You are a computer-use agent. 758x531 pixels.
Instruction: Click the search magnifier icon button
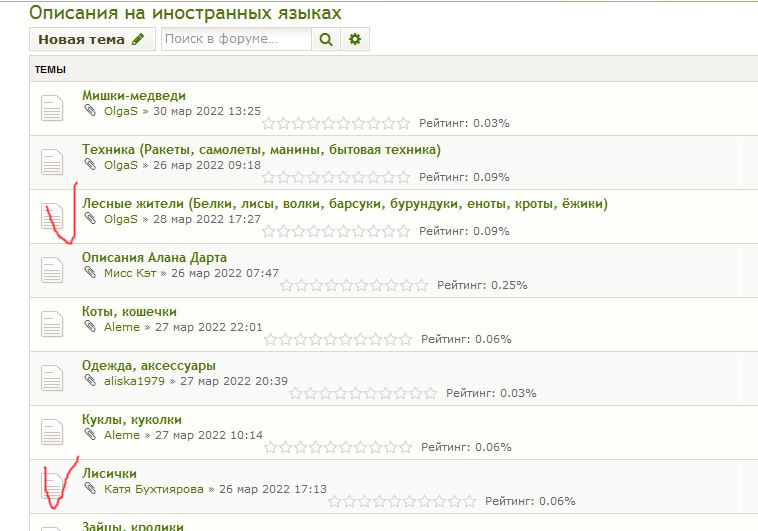pos(326,40)
